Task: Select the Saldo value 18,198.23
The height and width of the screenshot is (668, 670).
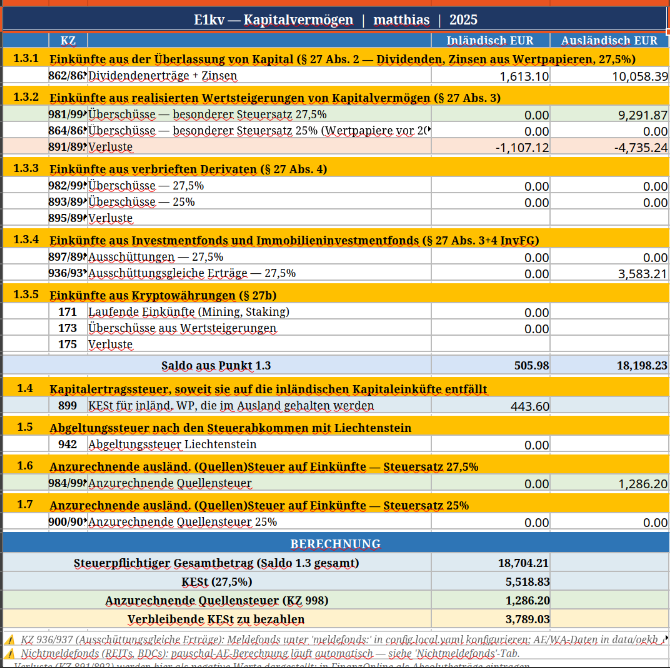Action: click(610, 365)
